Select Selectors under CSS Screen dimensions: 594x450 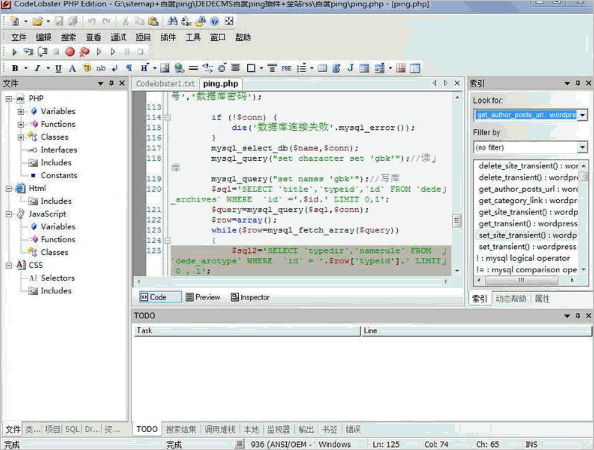(x=58, y=278)
